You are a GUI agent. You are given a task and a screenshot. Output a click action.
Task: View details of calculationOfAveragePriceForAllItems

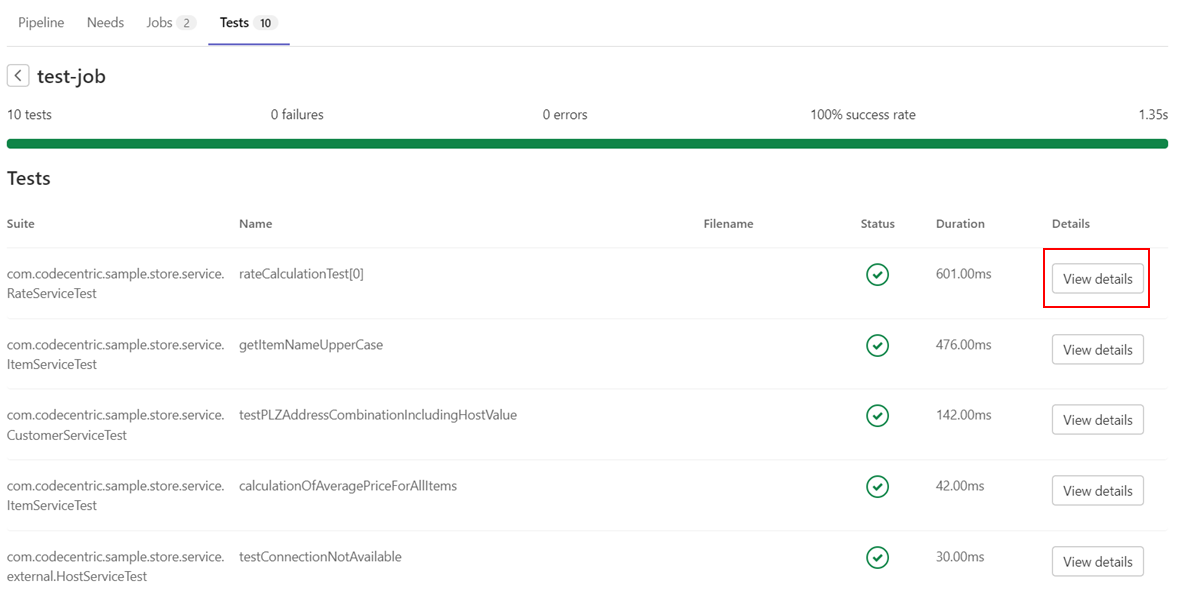click(x=1097, y=490)
